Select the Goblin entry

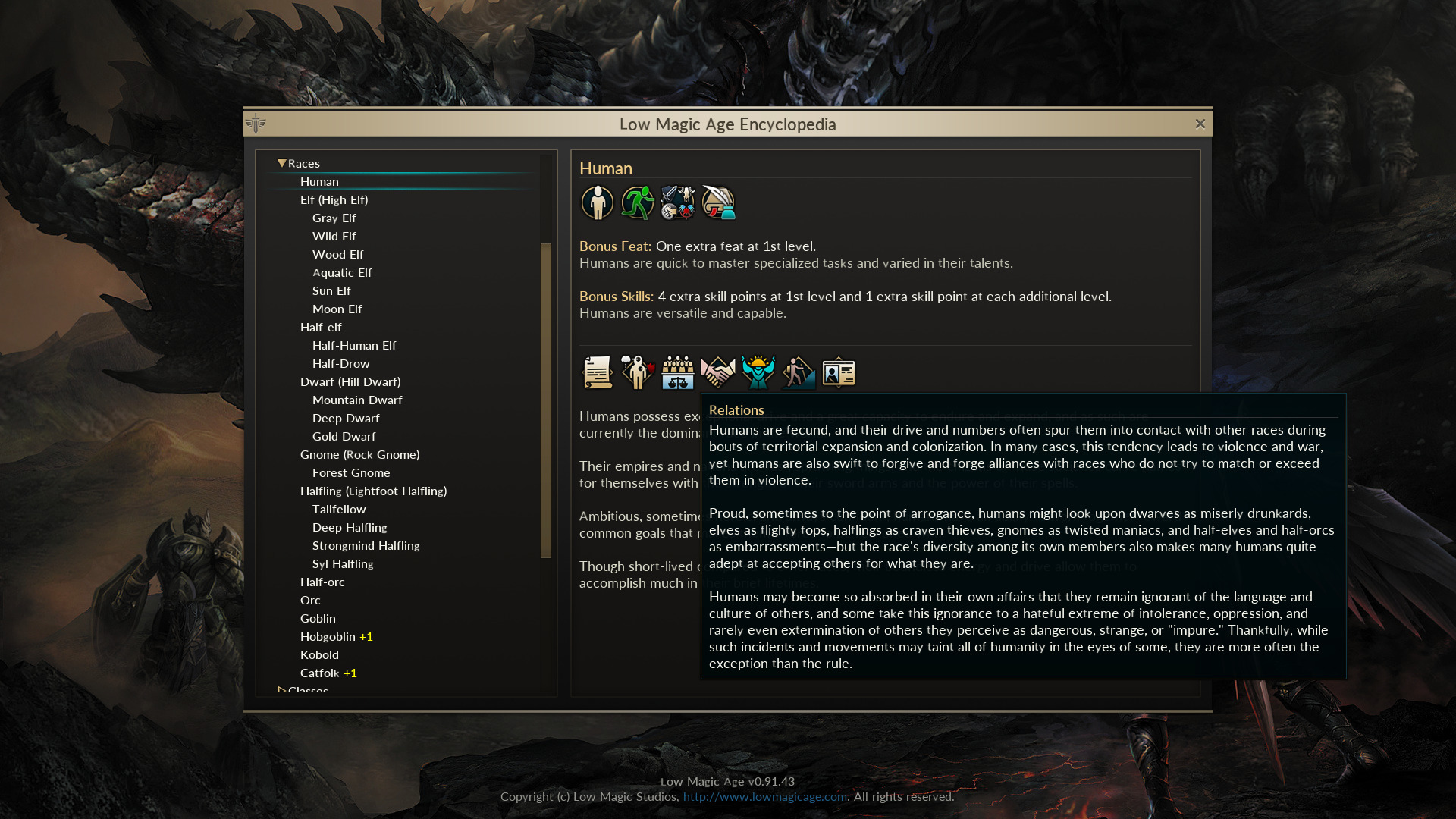coord(318,618)
